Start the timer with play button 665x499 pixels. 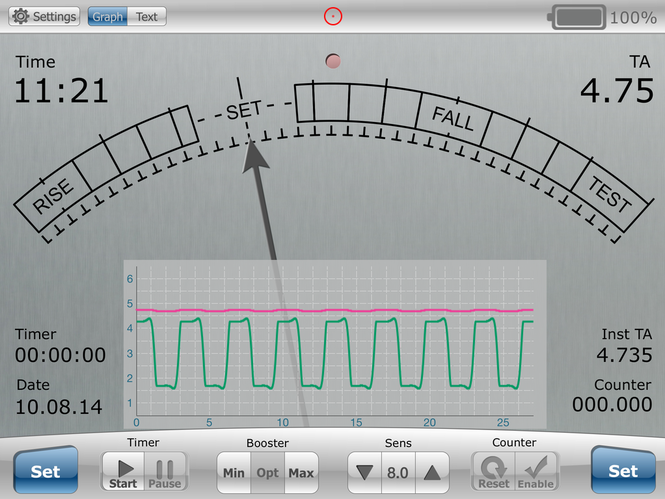124,471
